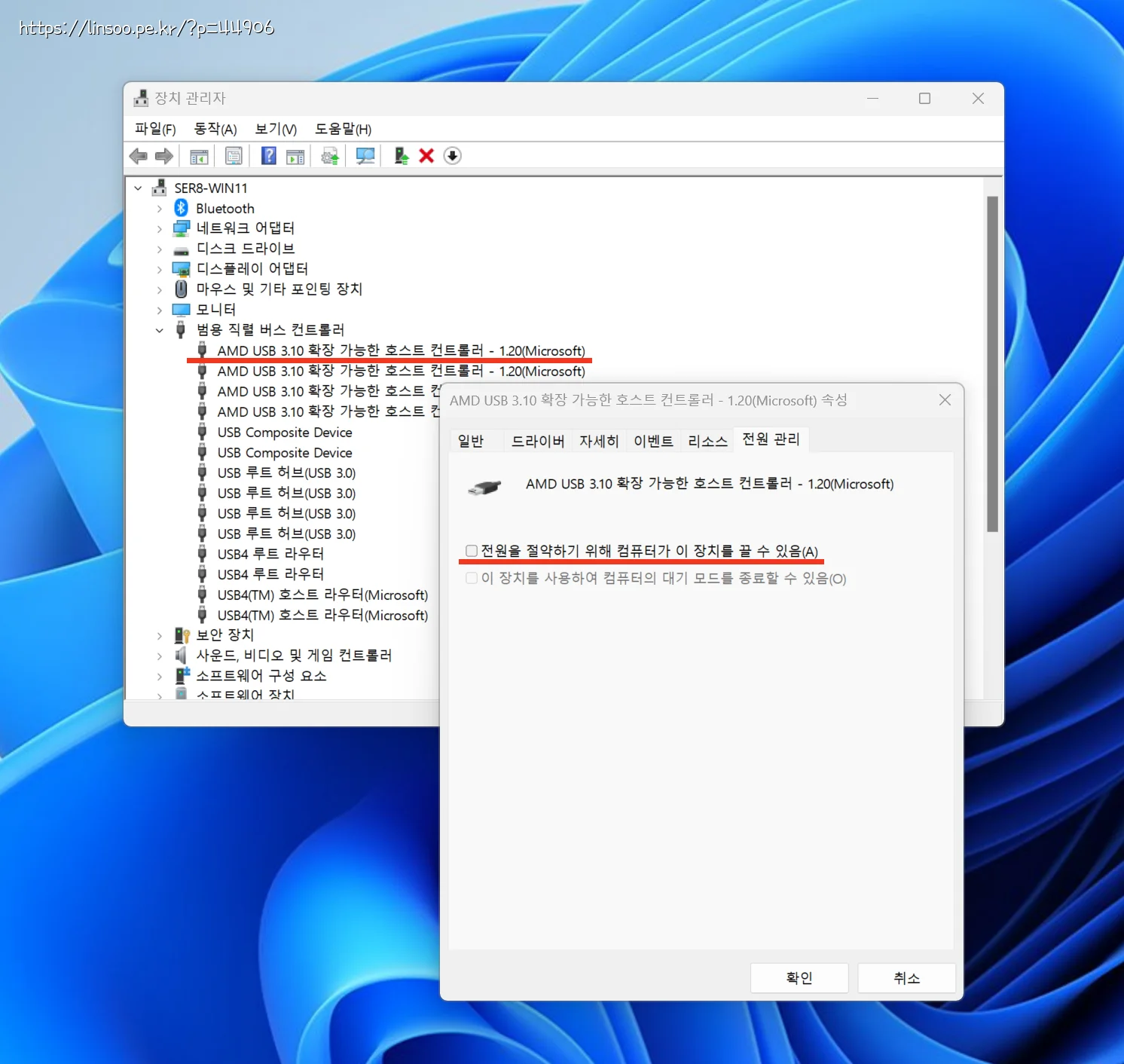Open the 파일(F) menu

coord(155,129)
